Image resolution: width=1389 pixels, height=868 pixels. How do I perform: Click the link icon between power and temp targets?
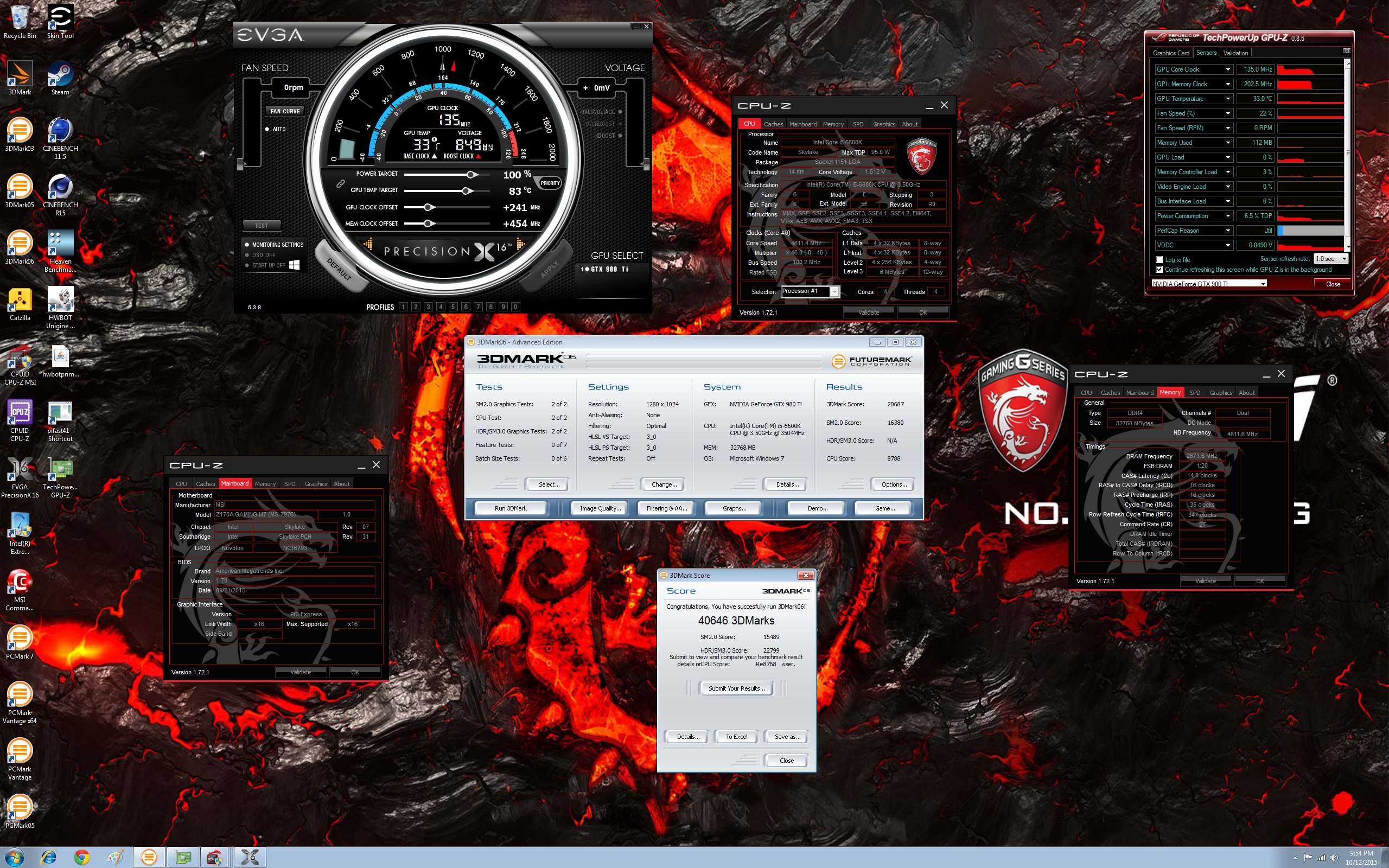click(340, 184)
